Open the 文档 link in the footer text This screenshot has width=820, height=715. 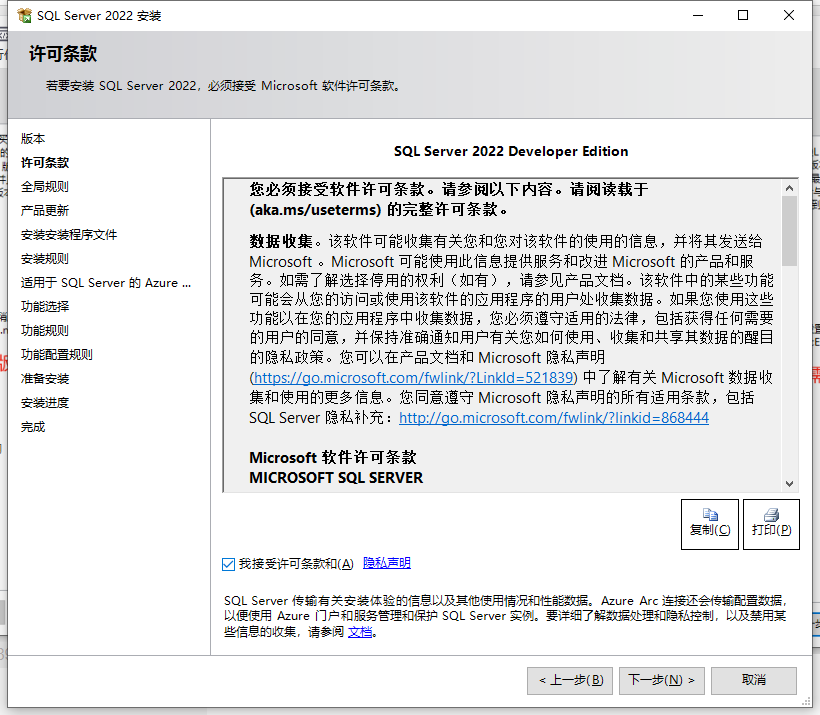(360, 632)
